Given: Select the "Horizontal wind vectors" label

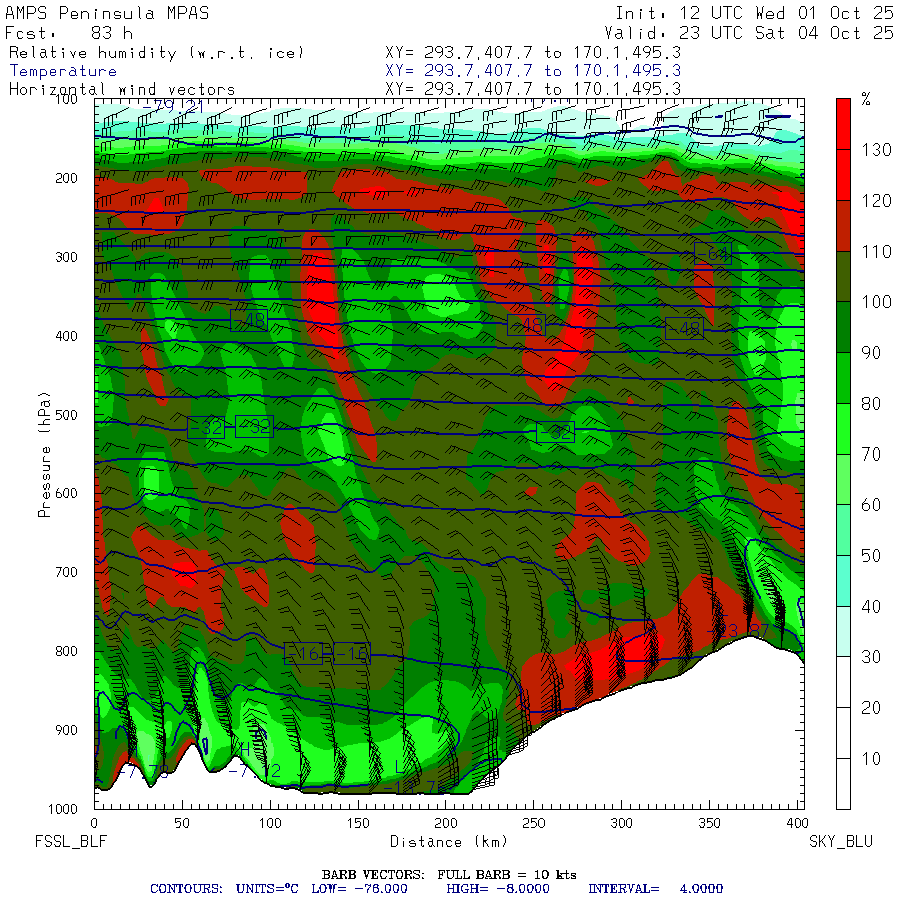Looking at the screenshot, I should pos(122,90).
